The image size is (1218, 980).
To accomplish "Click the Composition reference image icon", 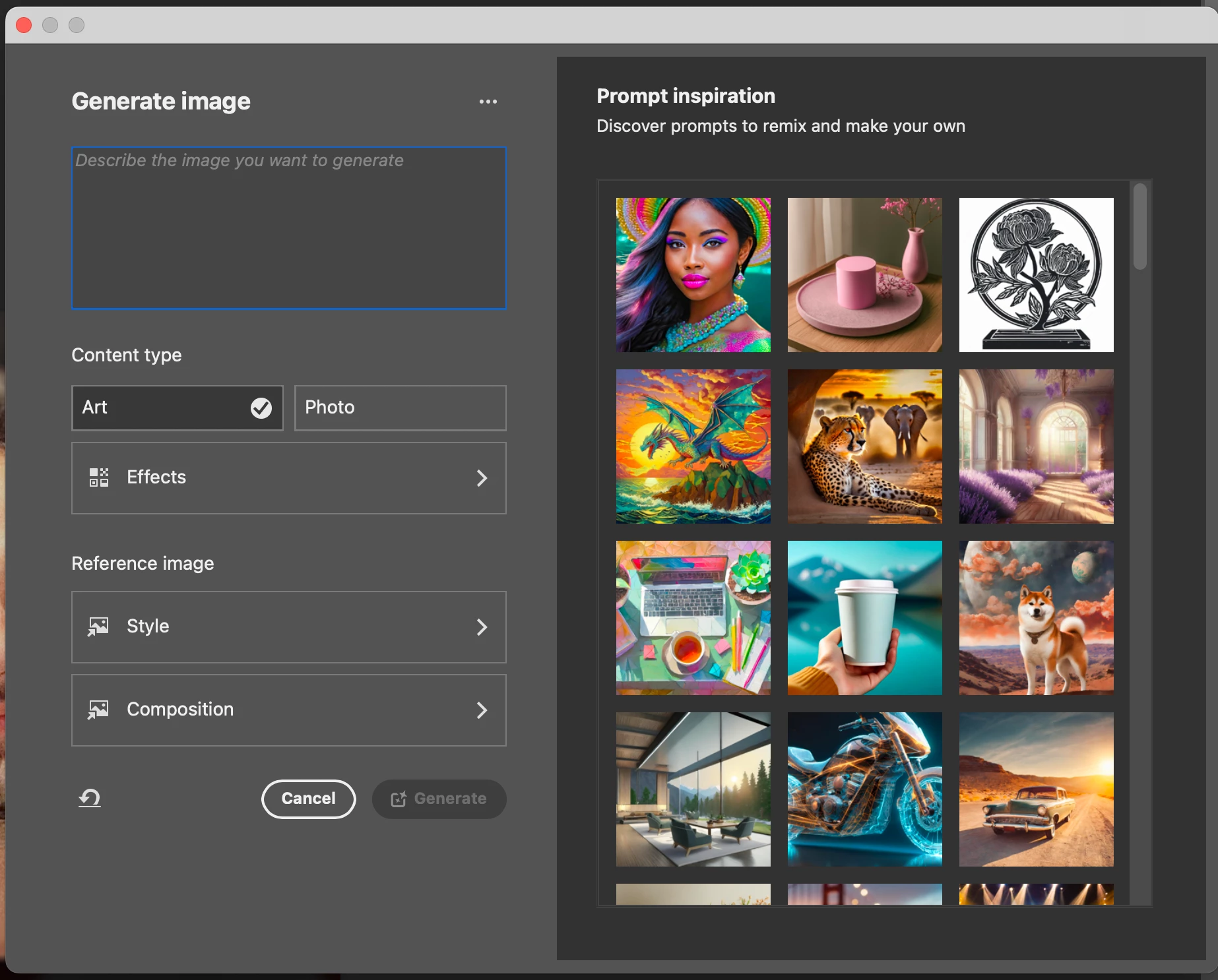I will 98,710.
